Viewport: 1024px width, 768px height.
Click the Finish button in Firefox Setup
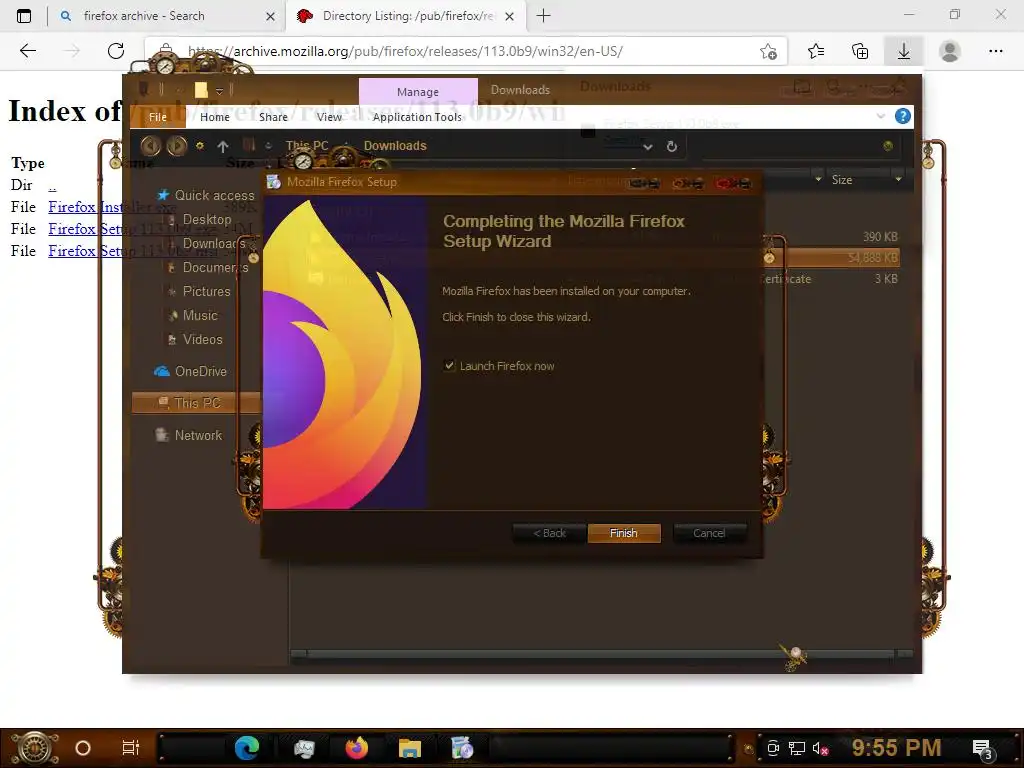tap(624, 533)
